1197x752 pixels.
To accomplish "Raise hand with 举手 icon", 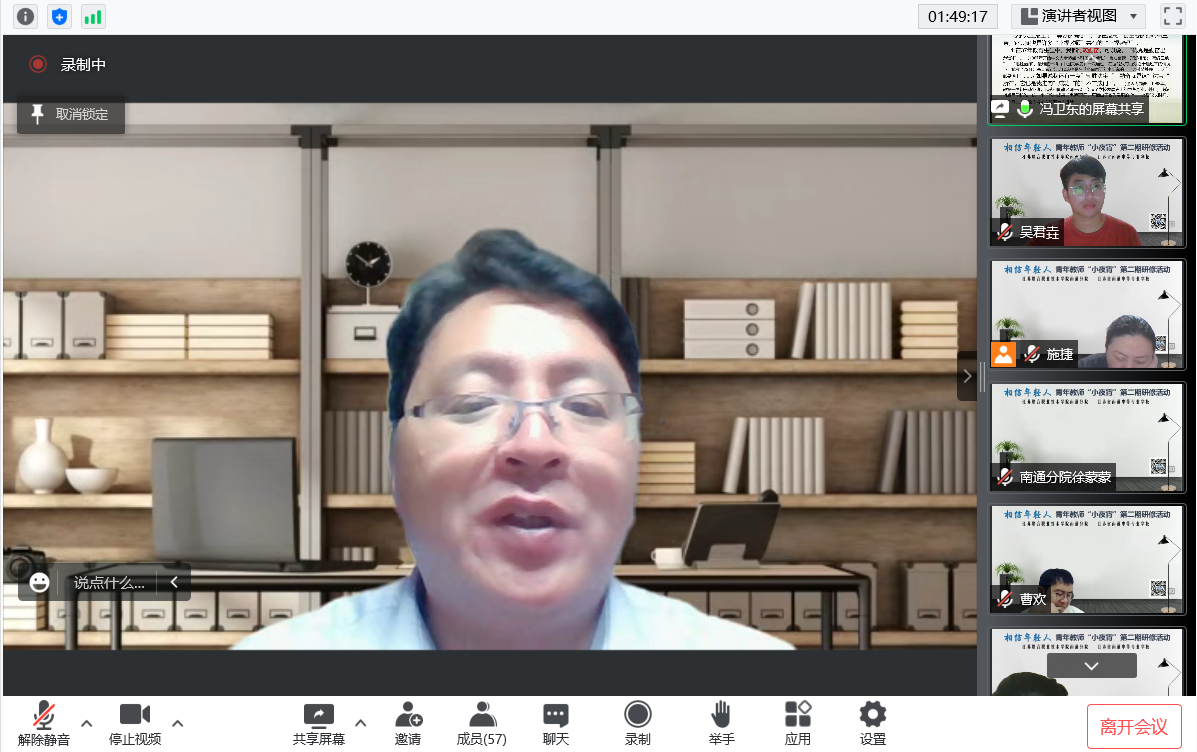I will (721, 723).
